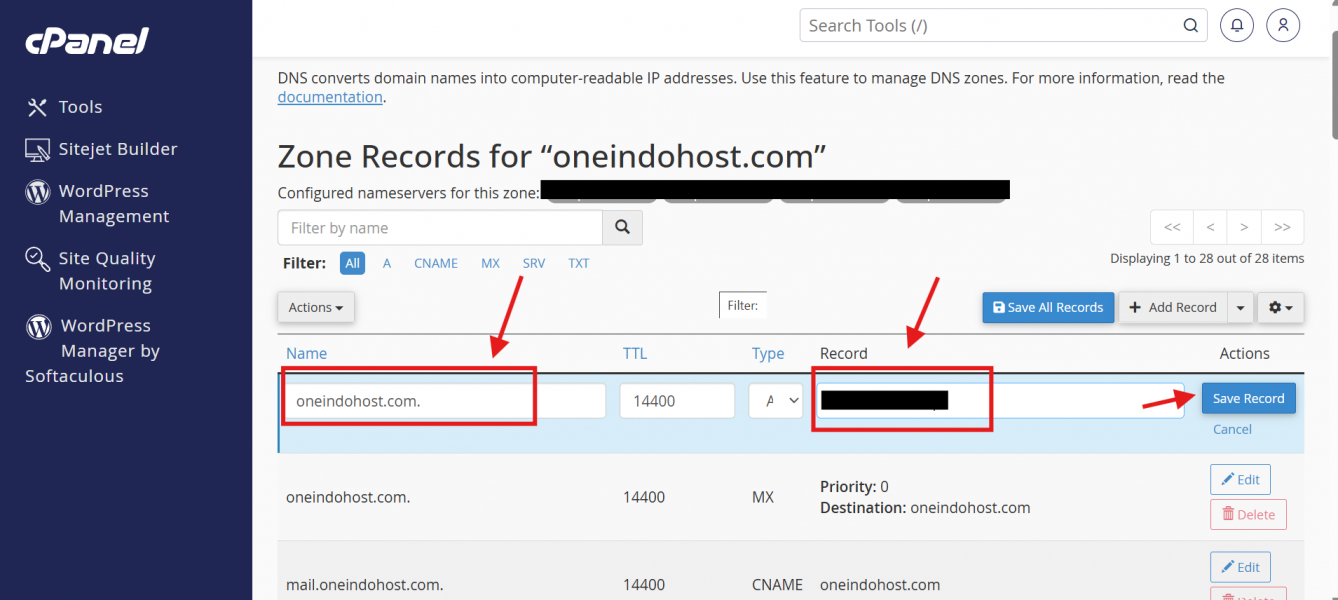
Task: Edit the TTL field showing 14400
Action: 677,401
